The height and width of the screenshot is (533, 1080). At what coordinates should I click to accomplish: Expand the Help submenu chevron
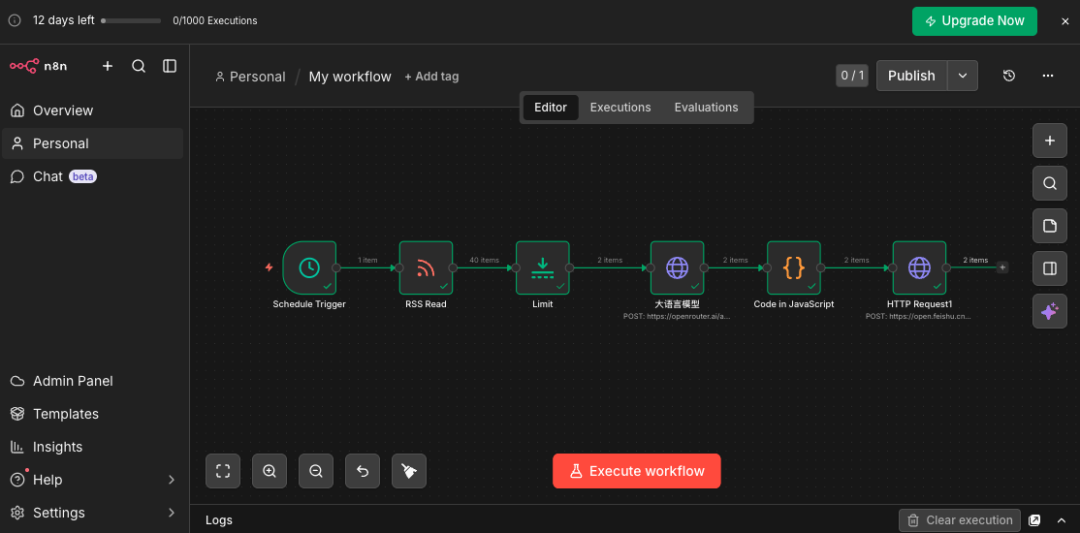[x=172, y=480]
